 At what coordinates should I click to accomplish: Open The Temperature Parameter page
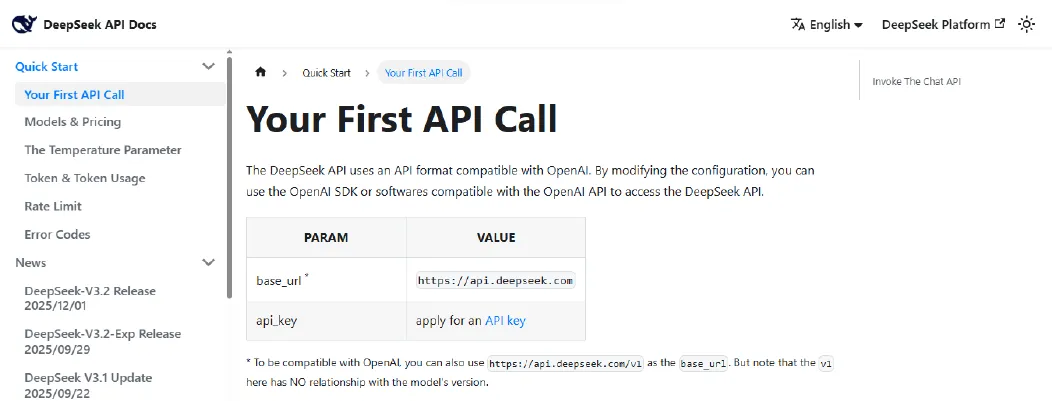point(103,150)
